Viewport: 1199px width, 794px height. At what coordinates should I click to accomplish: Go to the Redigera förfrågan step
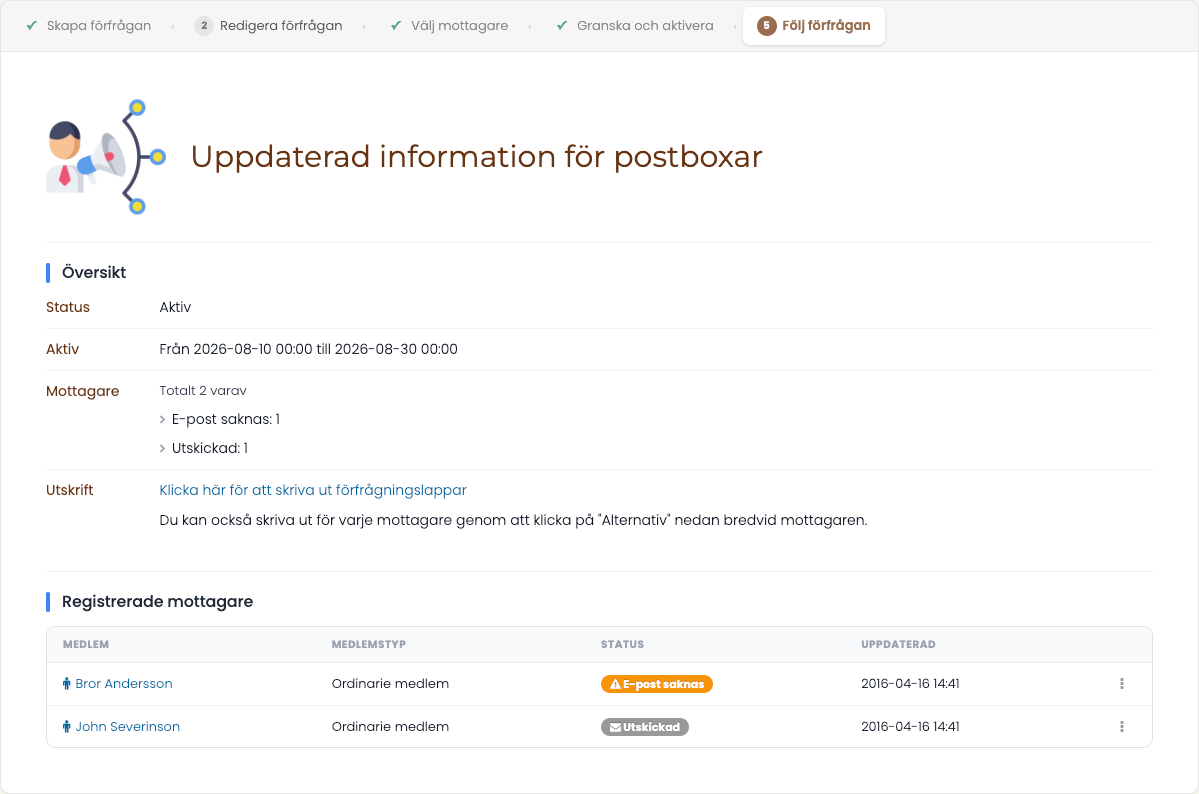(268, 25)
